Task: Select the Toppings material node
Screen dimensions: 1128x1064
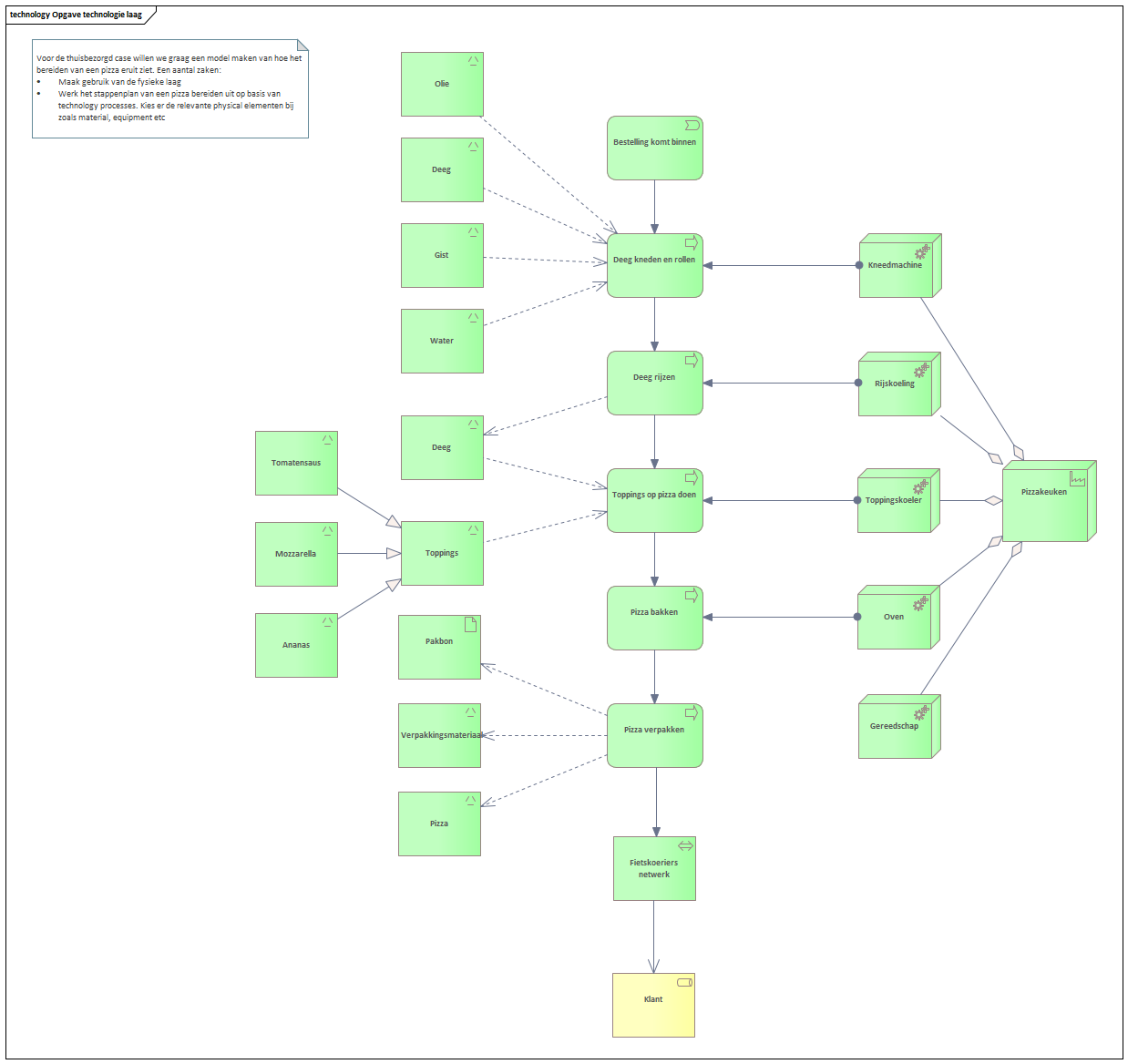Action: (442, 553)
